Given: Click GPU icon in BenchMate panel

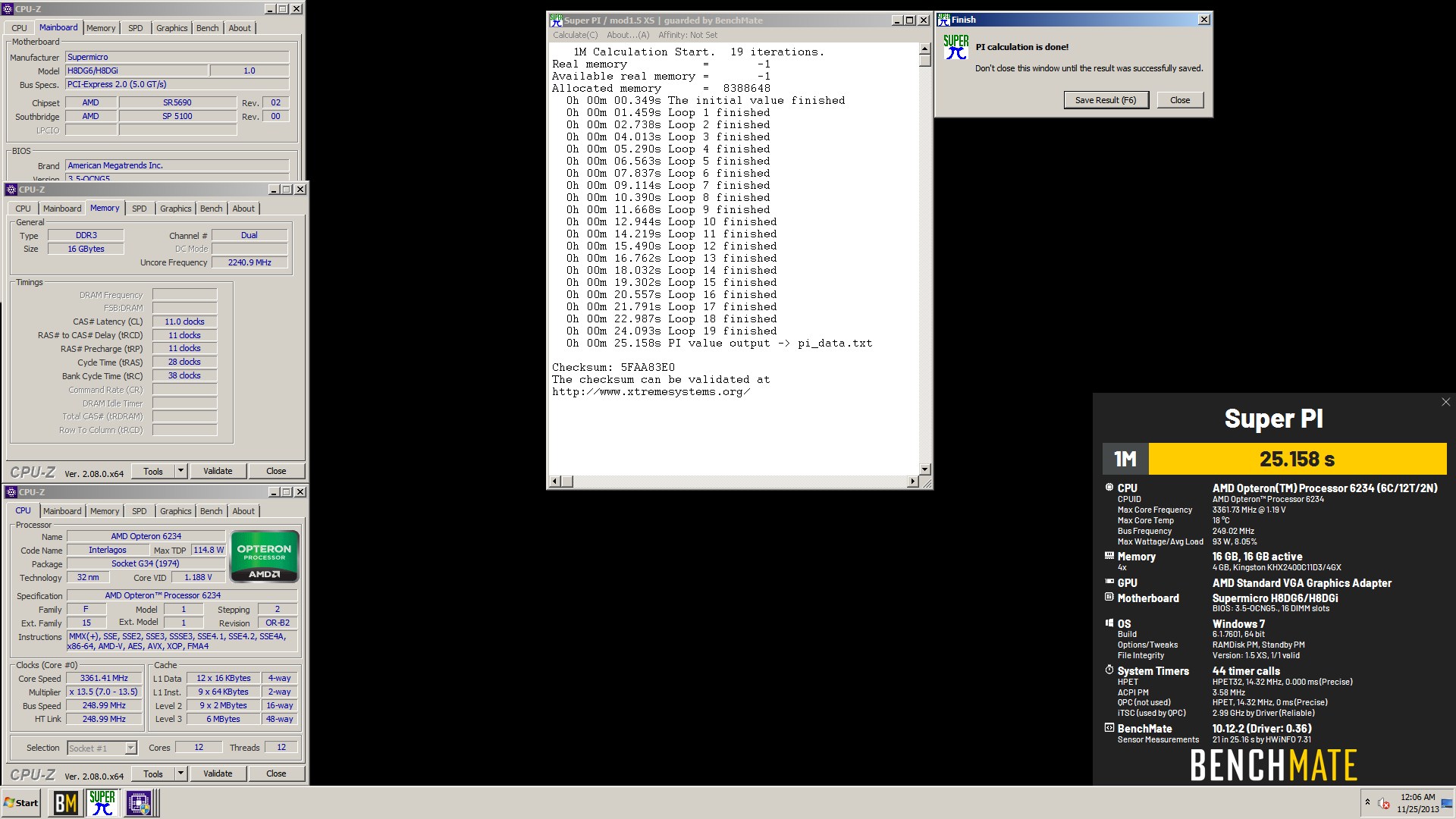Looking at the screenshot, I should (x=1109, y=582).
